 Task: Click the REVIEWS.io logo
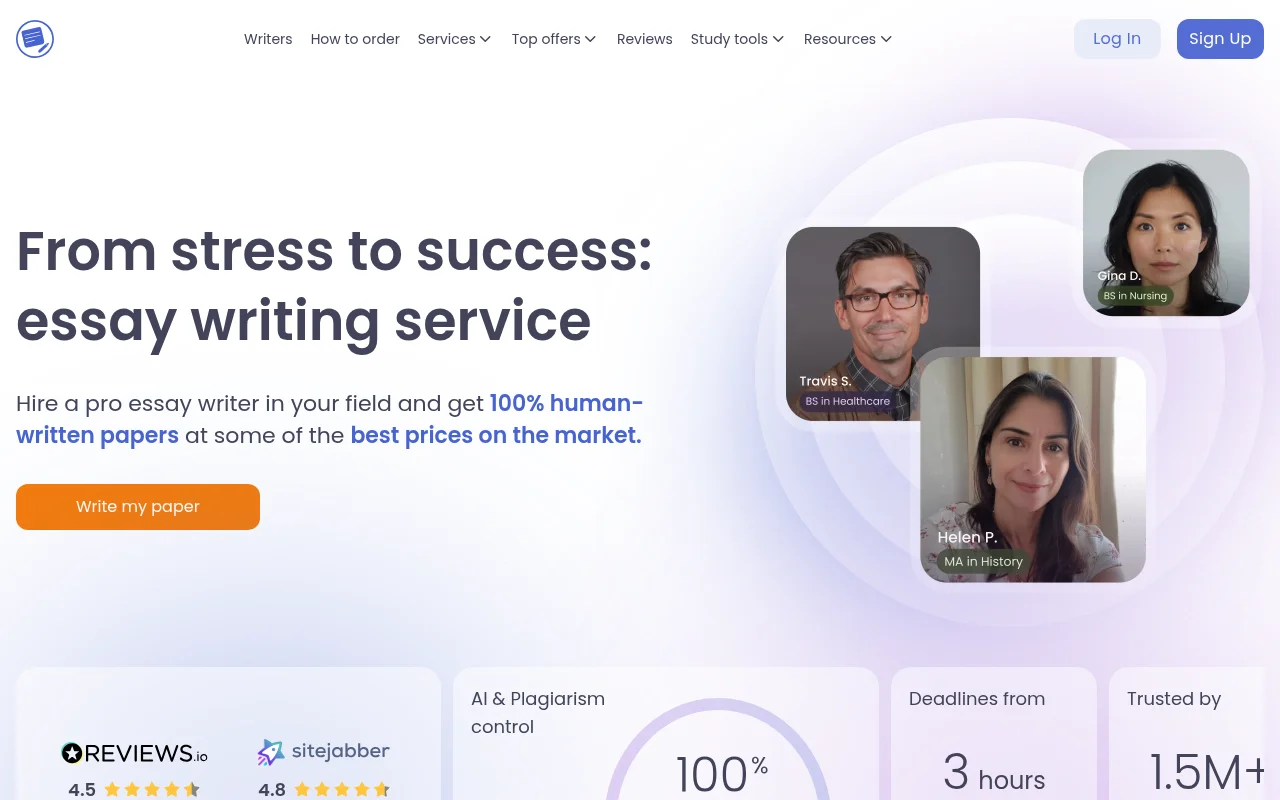point(135,753)
